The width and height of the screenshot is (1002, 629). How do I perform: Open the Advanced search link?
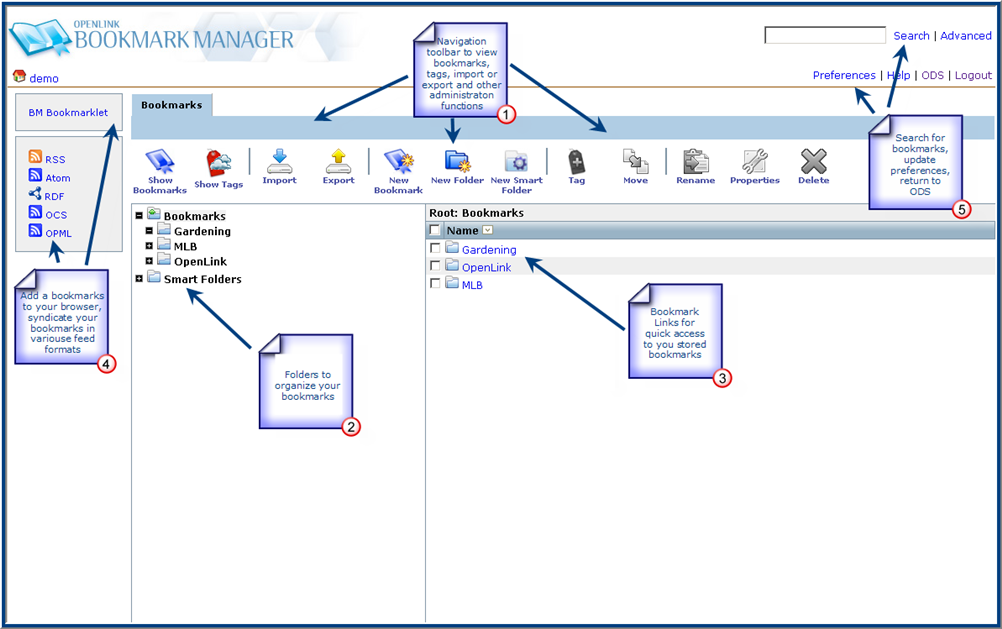(x=966, y=36)
